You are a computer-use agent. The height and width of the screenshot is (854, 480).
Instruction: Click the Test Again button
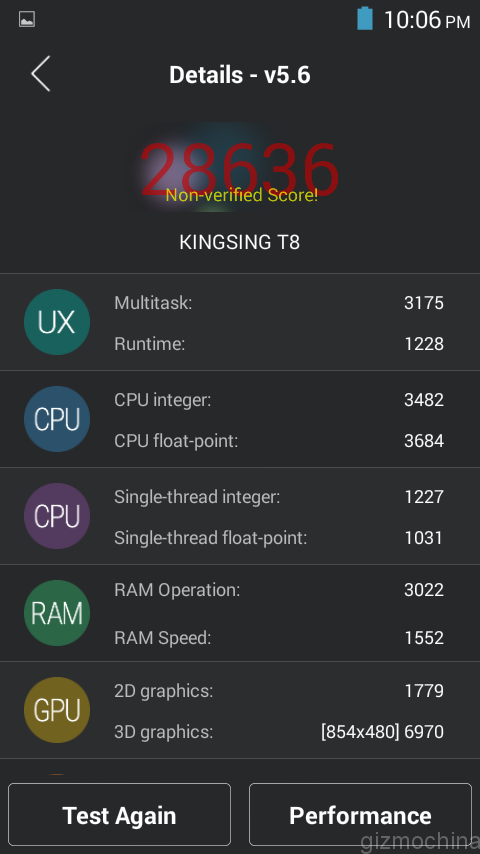119,815
